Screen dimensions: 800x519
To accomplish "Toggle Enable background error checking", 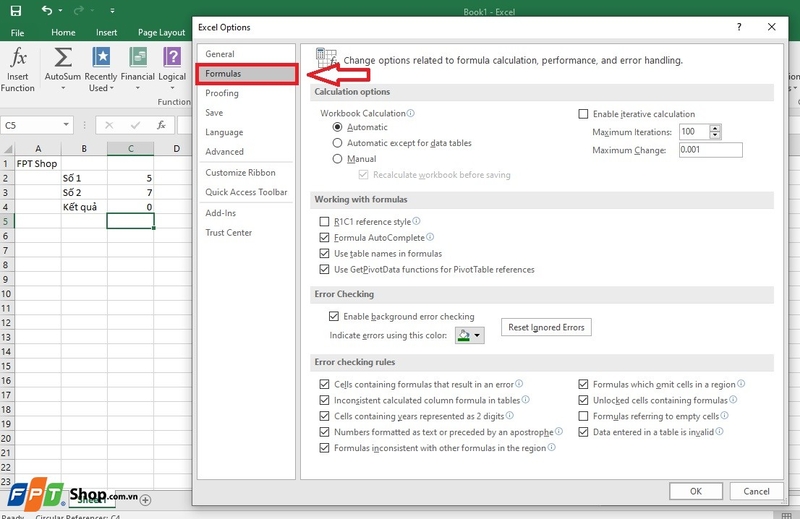I will [334, 316].
